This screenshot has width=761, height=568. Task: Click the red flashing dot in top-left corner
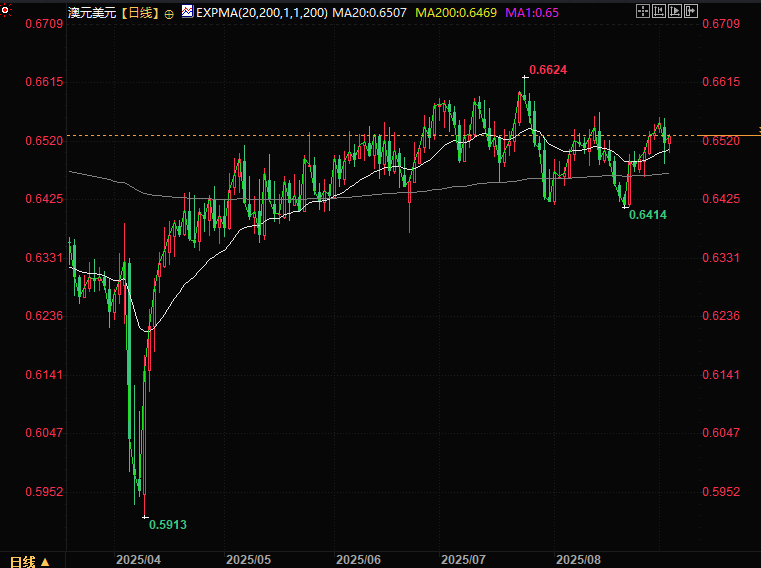[x=5, y=9]
